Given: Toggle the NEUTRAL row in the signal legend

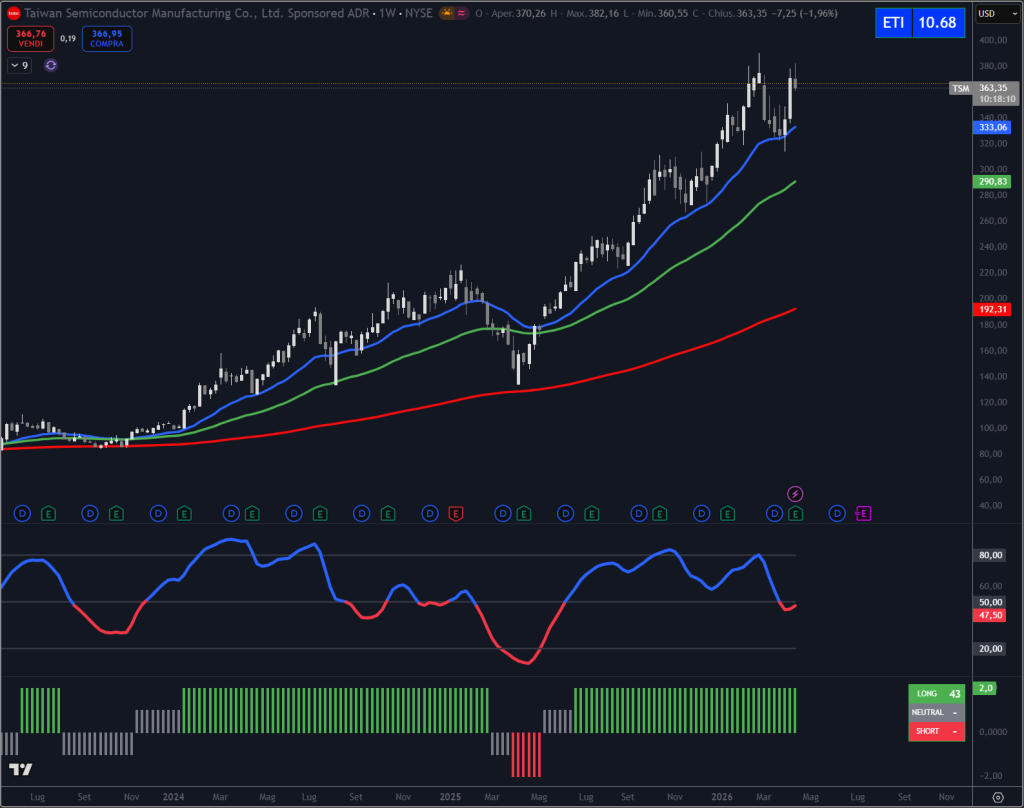Looking at the screenshot, I should (936, 711).
